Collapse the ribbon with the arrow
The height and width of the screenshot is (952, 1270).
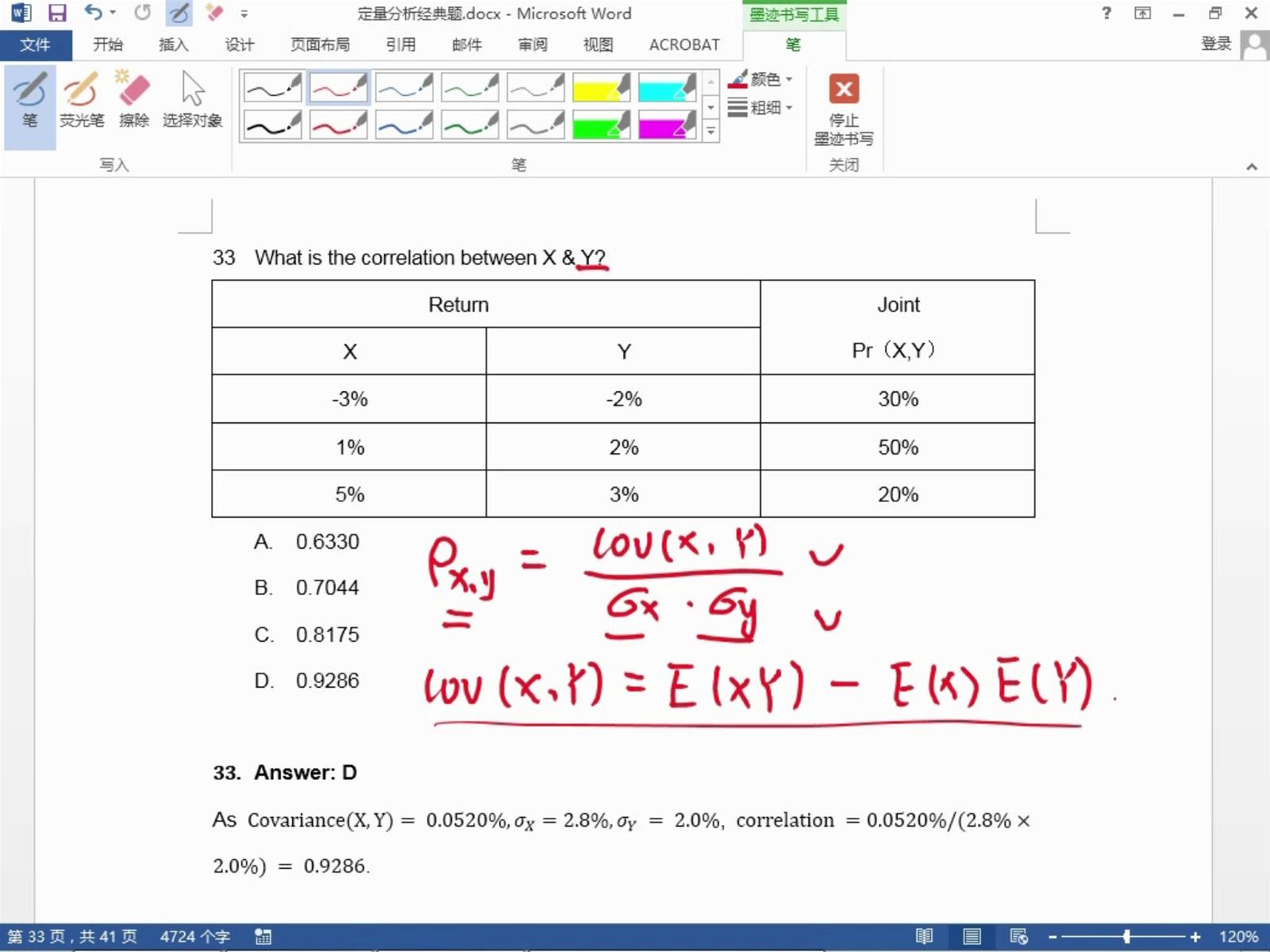[1252, 167]
